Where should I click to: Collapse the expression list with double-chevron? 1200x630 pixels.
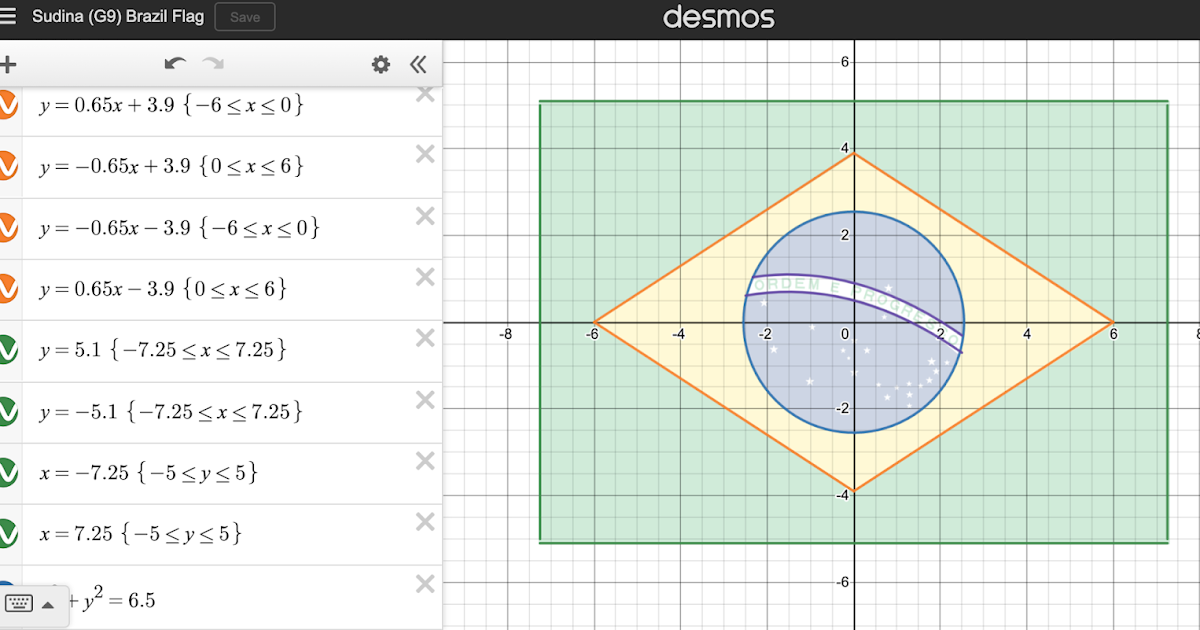(x=419, y=64)
